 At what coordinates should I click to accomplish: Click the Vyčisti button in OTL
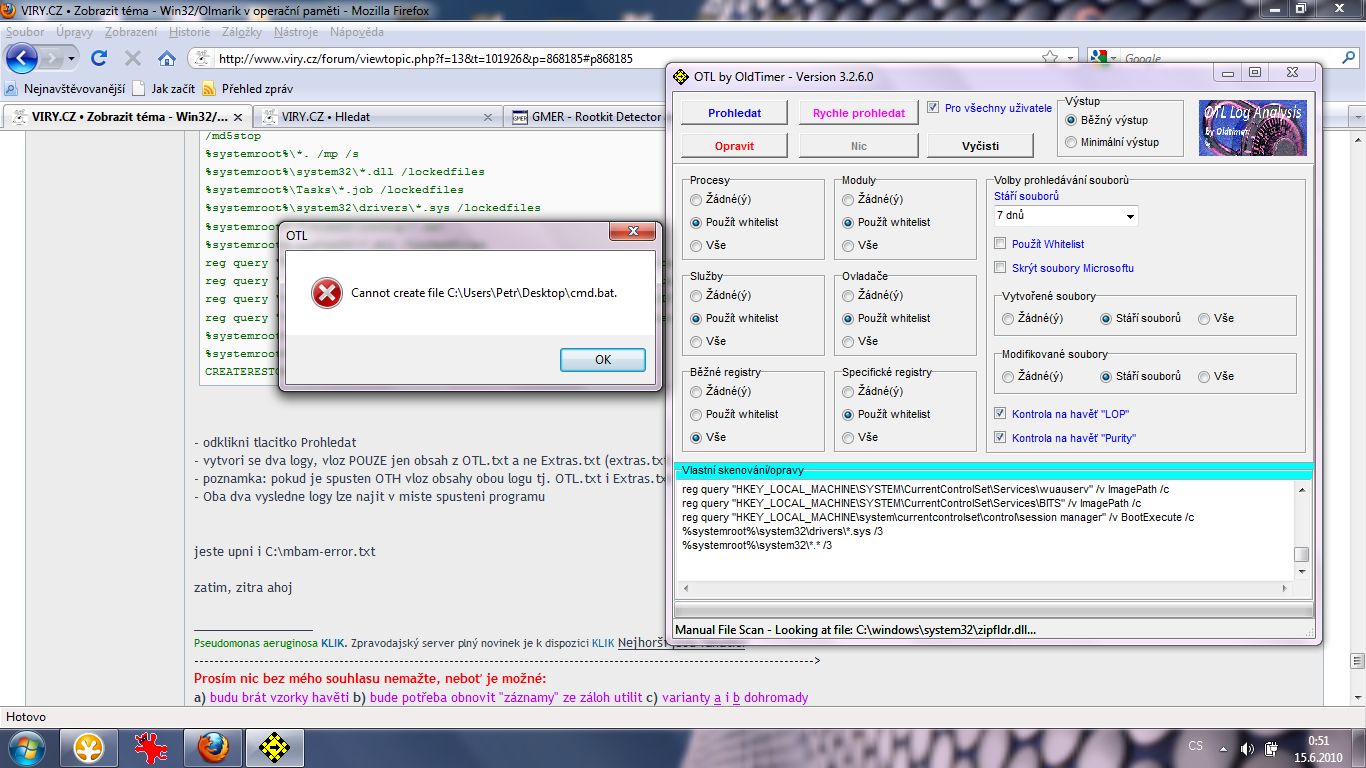[980, 146]
